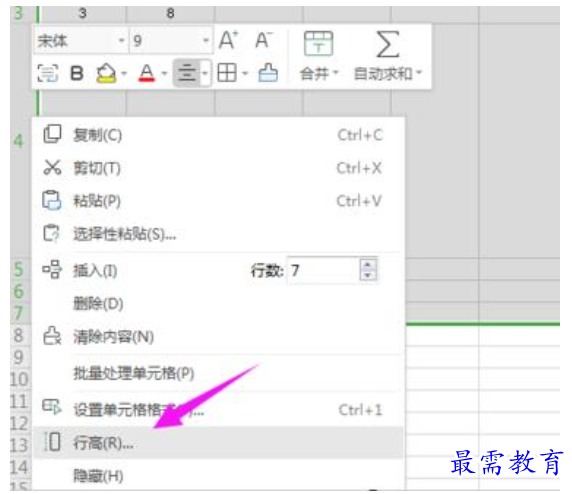This screenshot has height=494, width=572.
Task: Select row header 13
Action: click(x=19, y=445)
